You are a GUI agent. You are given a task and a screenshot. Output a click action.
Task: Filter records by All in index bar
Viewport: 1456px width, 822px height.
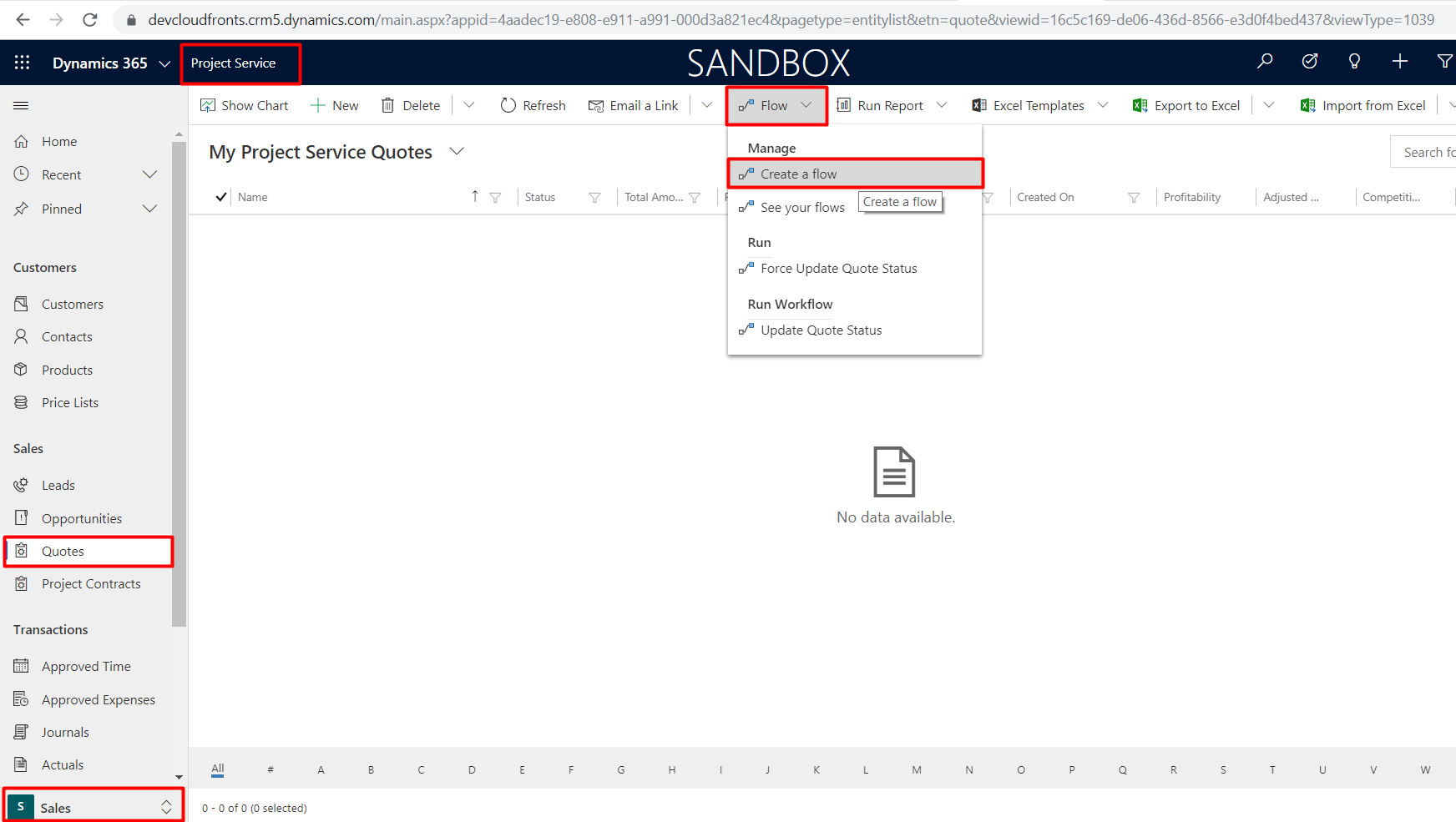pyautogui.click(x=218, y=769)
